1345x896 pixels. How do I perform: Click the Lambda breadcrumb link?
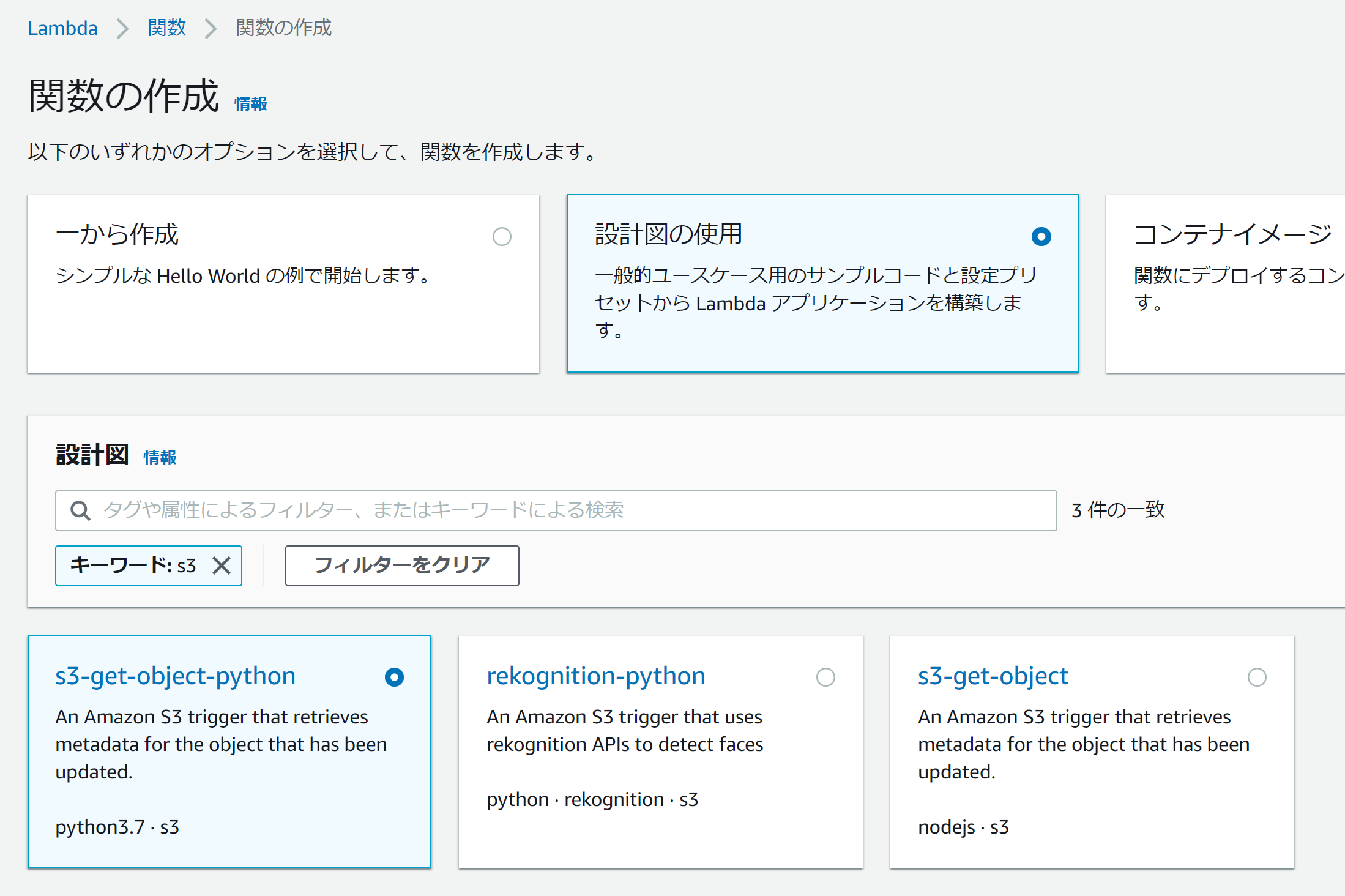tap(62, 28)
